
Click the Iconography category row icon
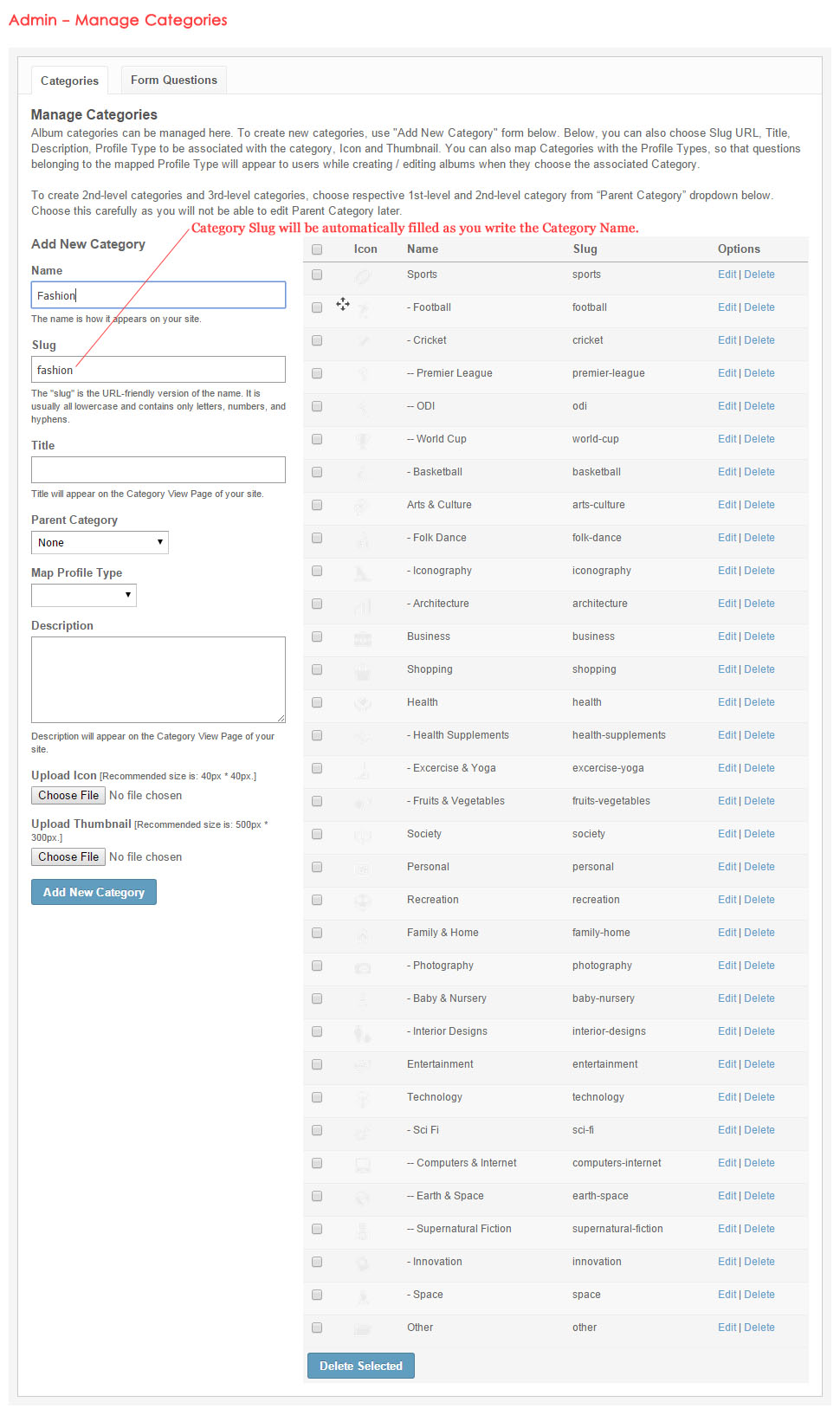(363, 572)
